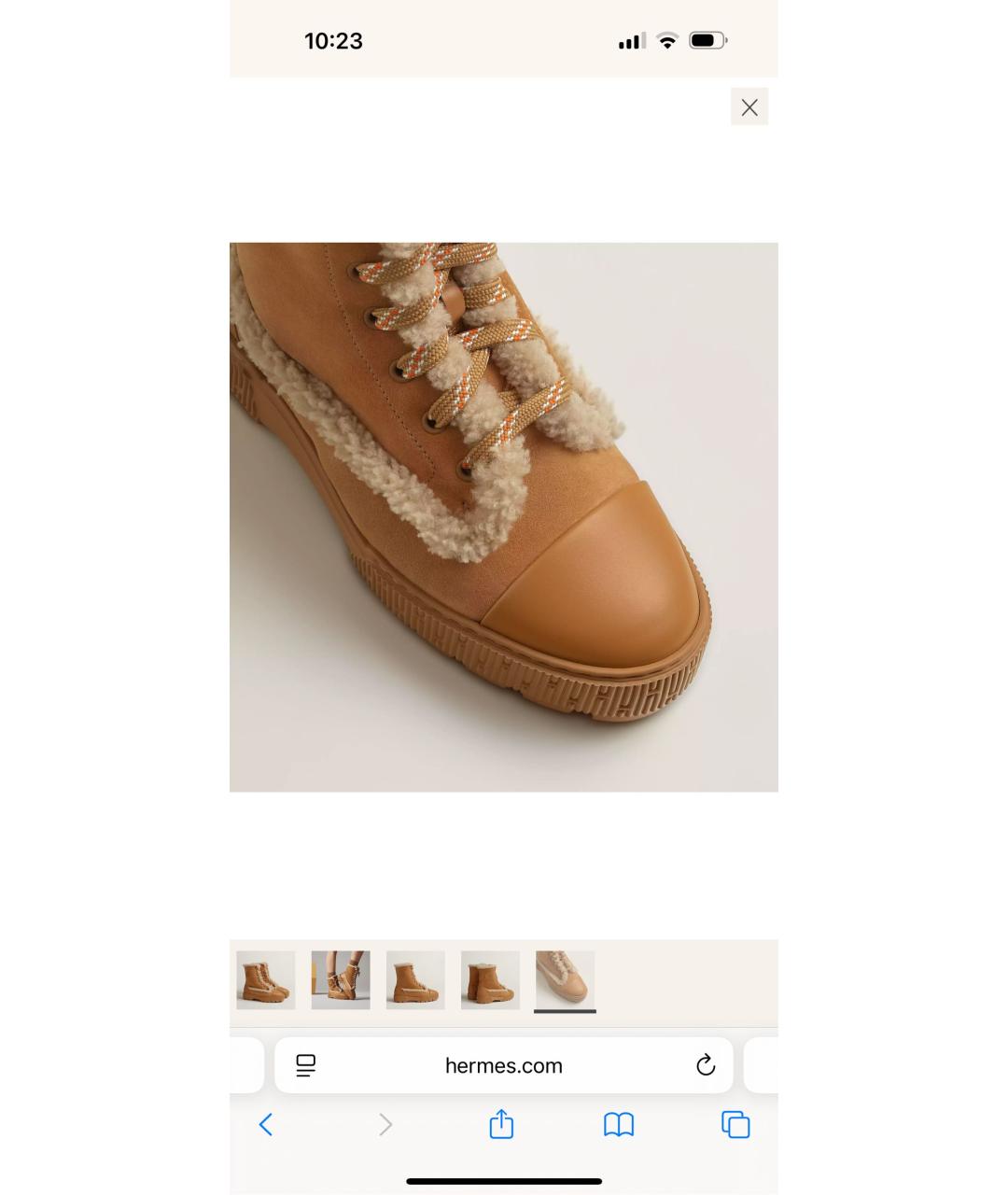1008x1195 pixels.
Task: Tap the battery indicator in the status bar
Action: 708,40
